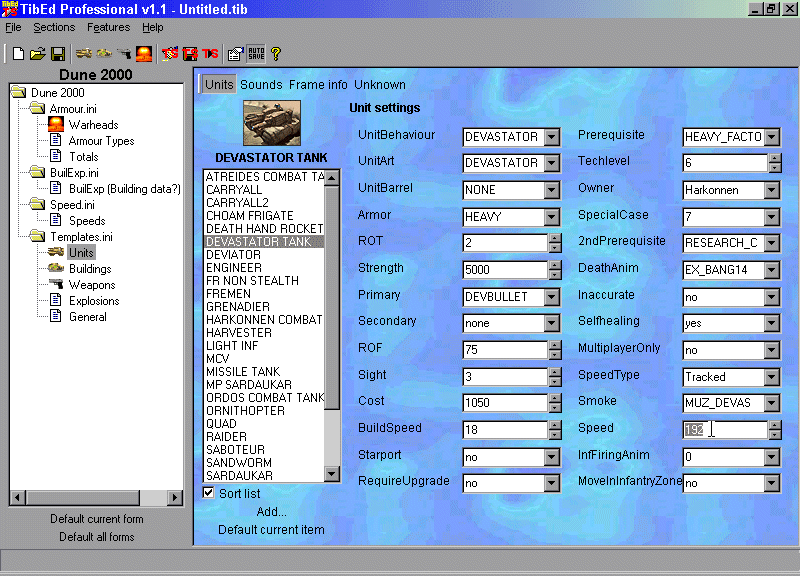The width and height of the screenshot is (800, 576).
Task: Click the tree panel horizontal scrollbar
Action: click(x=96, y=497)
